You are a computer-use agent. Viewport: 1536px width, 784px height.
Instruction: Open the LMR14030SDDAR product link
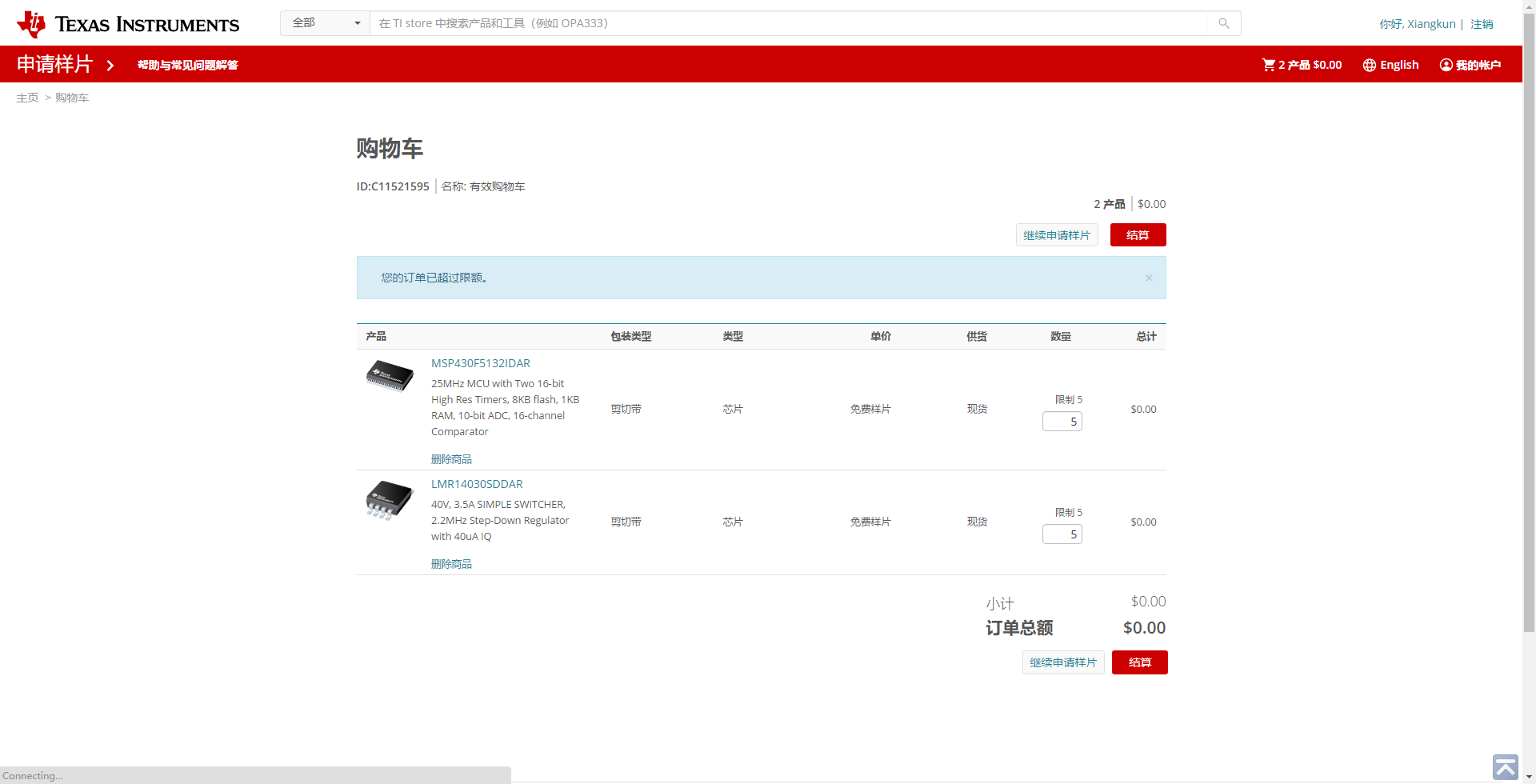(477, 484)
